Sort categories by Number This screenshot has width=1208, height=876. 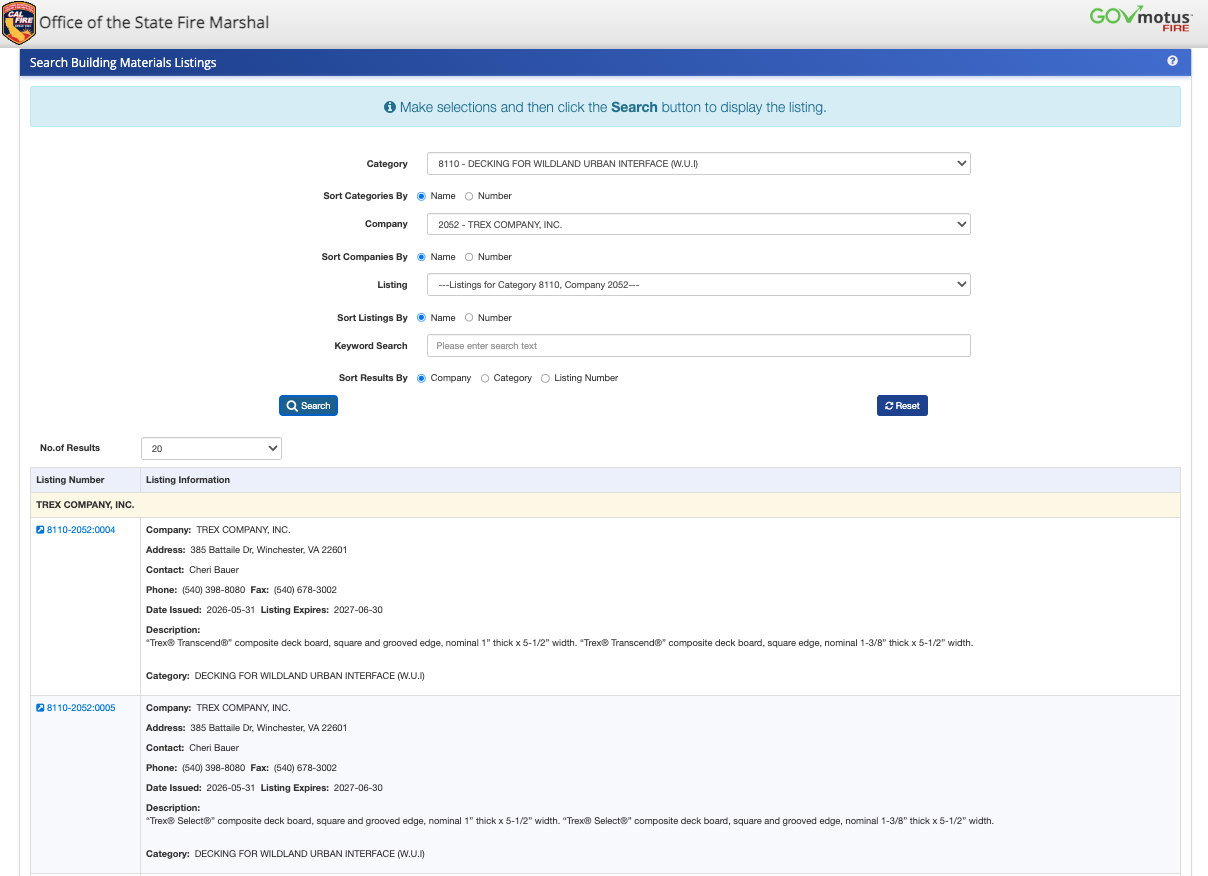469,196
